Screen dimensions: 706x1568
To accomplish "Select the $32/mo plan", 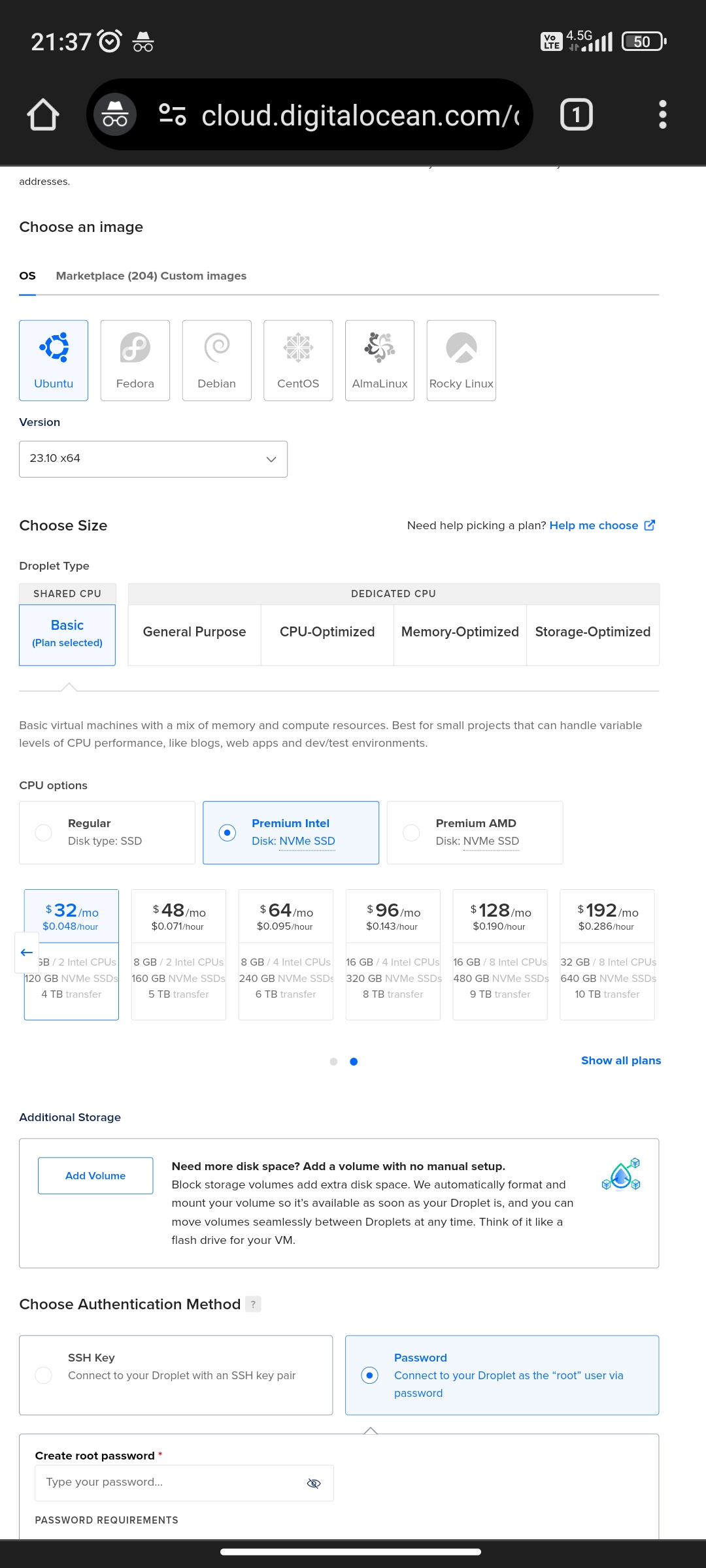I will 71,955.
